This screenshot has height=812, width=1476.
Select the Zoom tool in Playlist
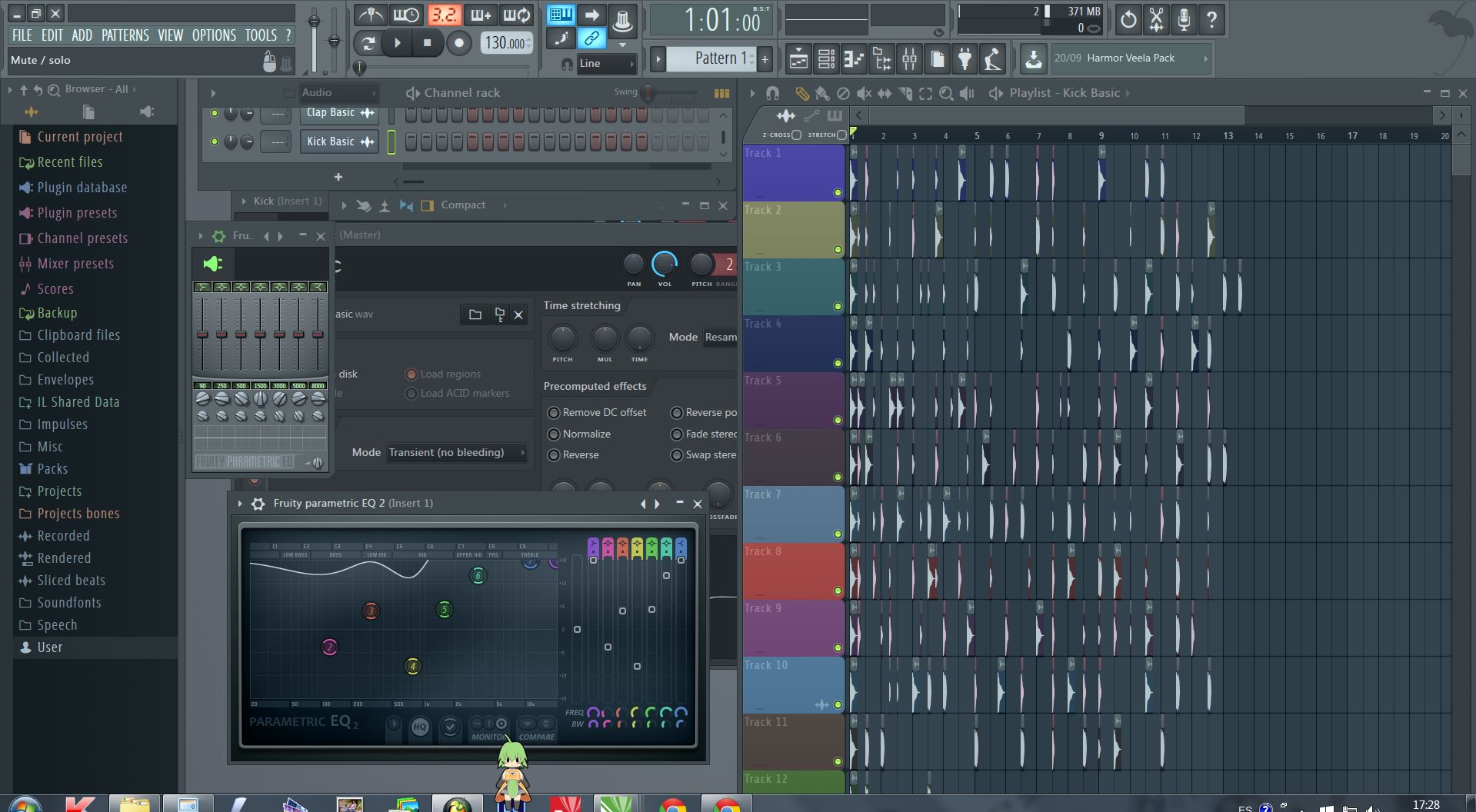[x=946, y=93]
